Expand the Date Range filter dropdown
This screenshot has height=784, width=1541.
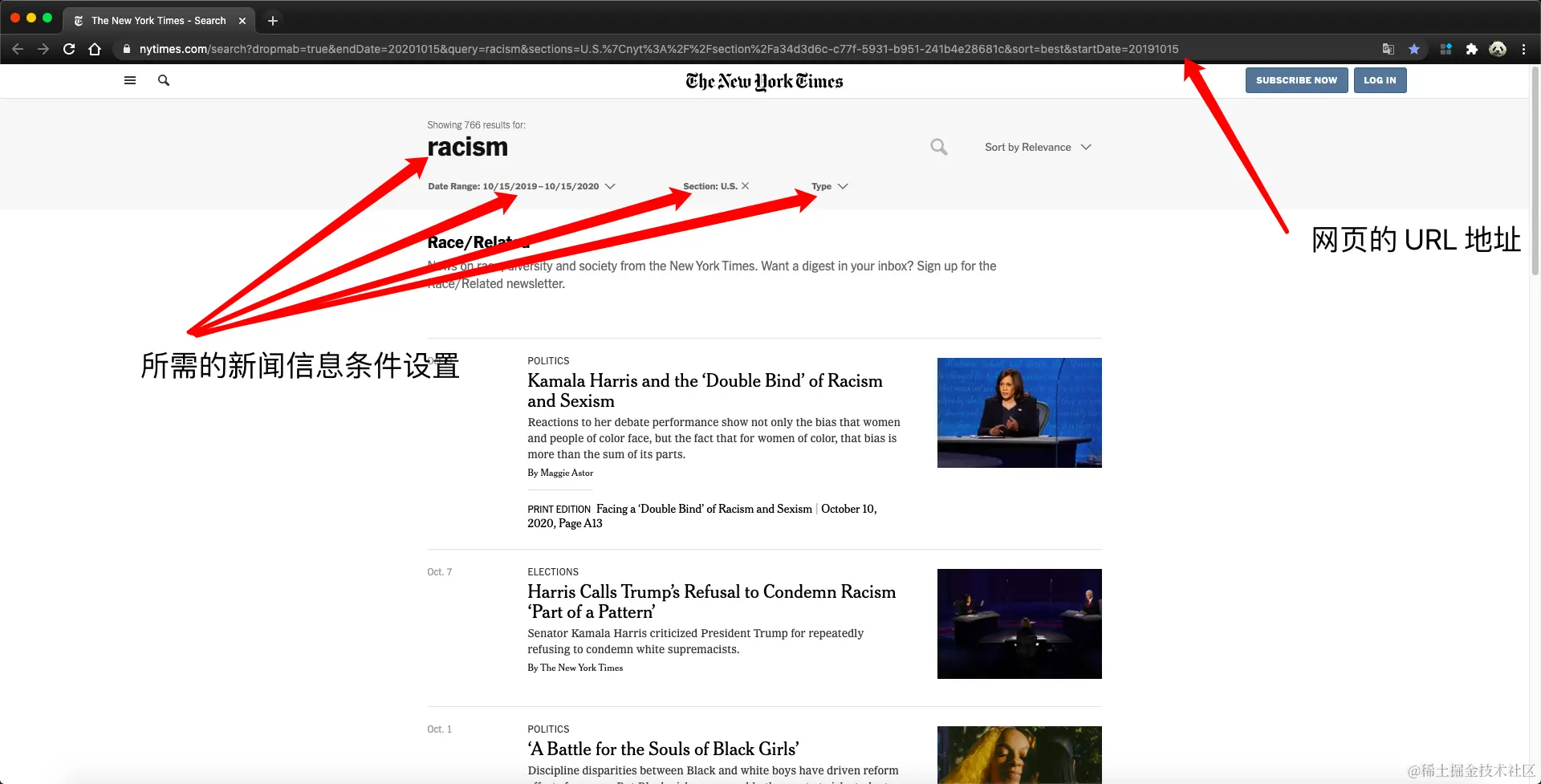tap(522, 186)
